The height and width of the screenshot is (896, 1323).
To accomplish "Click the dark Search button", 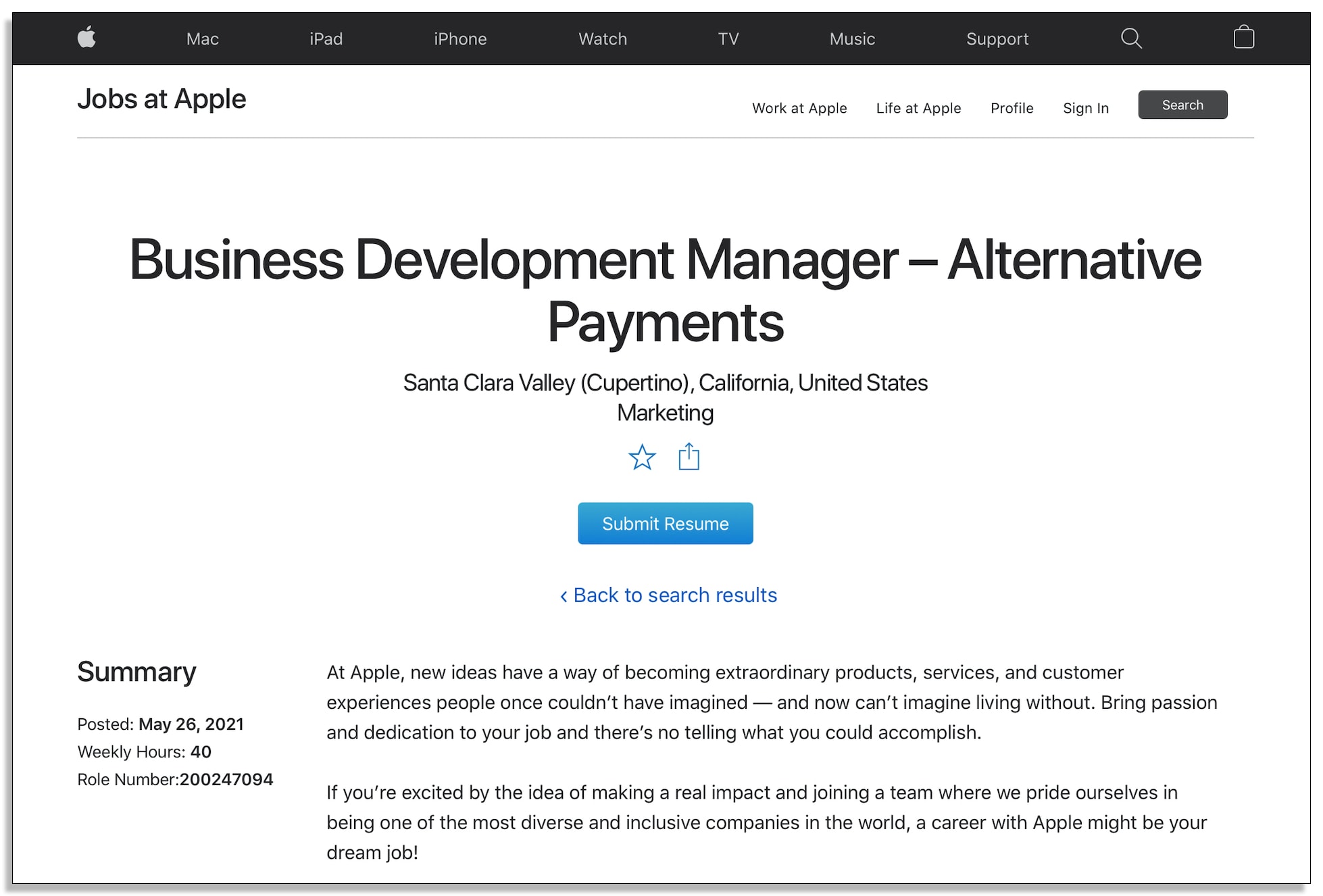I will click(x=1182, y=105).
